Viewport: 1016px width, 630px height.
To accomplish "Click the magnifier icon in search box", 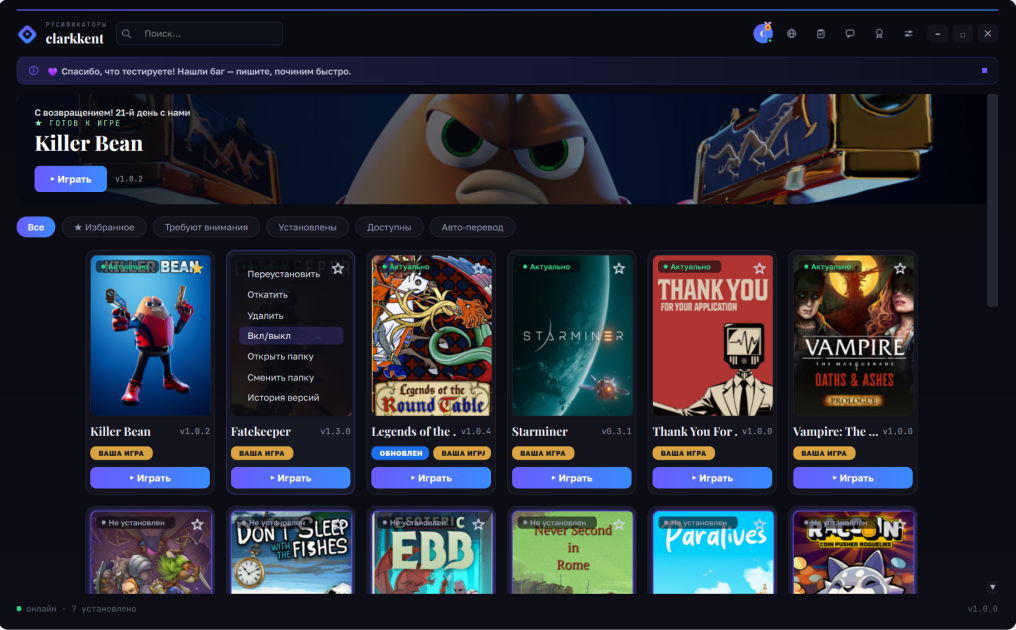I will [127, 34].
